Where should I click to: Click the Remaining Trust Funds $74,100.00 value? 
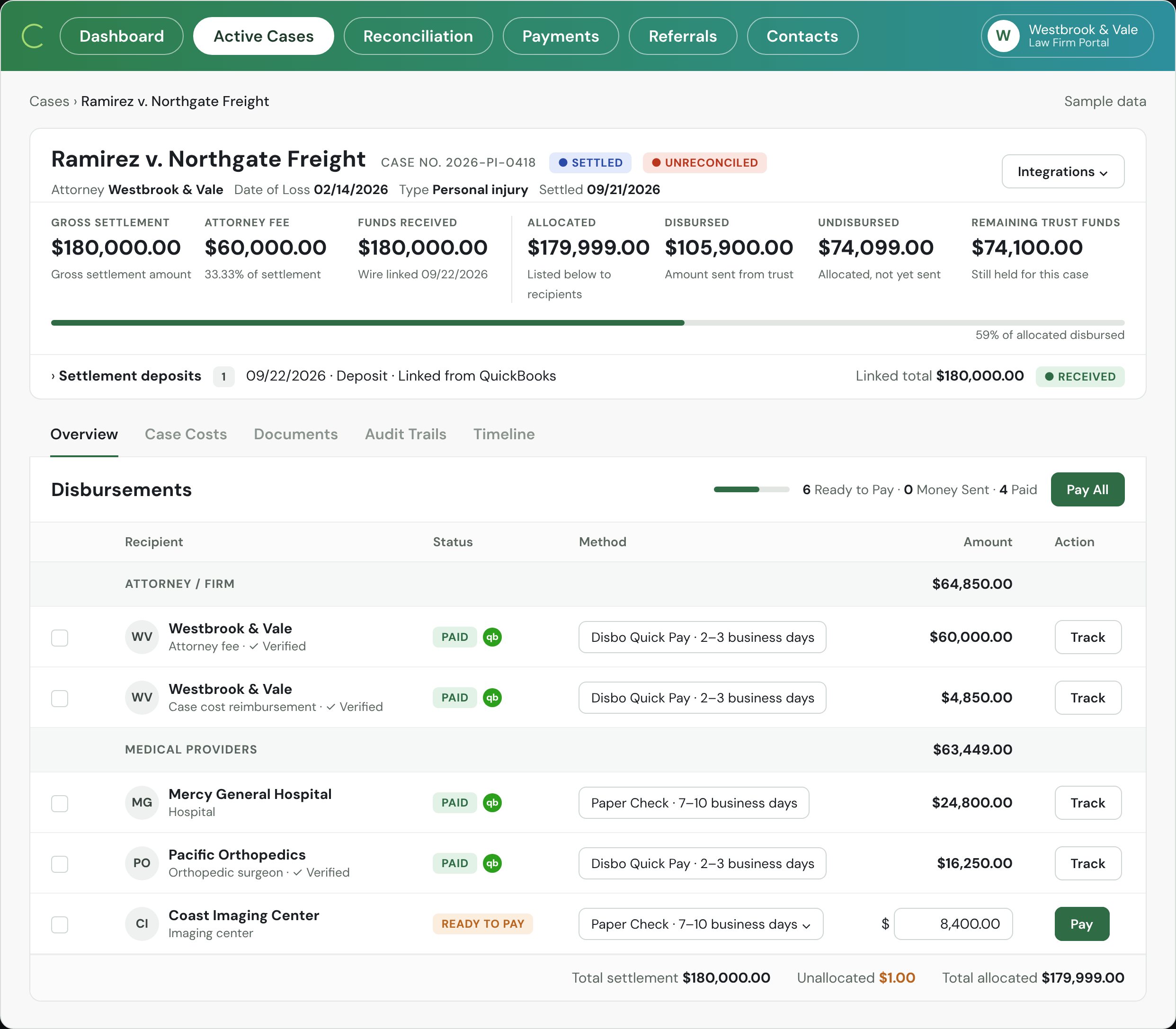click(x=1027, y=248)
